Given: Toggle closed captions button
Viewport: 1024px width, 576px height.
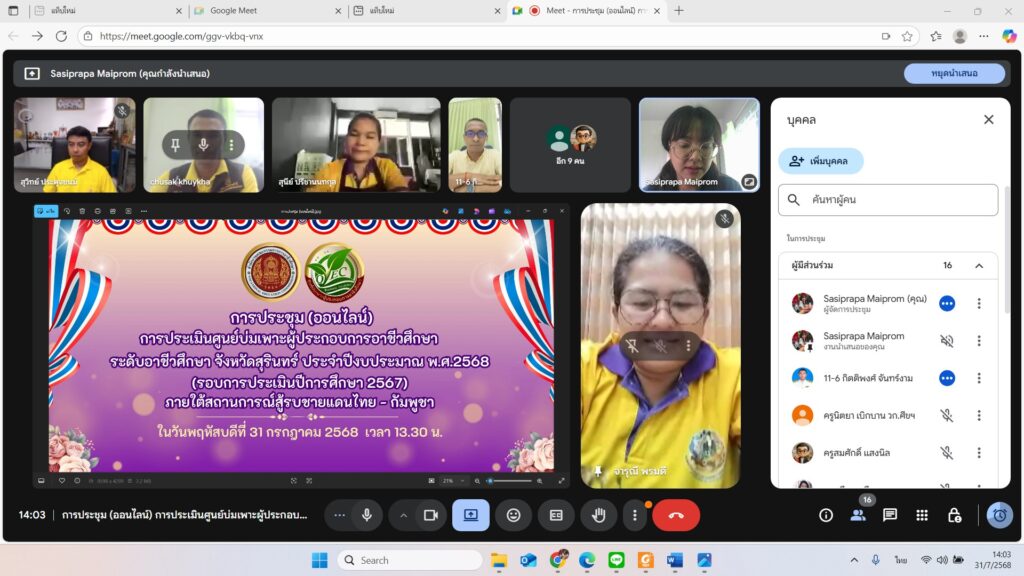Looking at the screenshot, I should (556, 515).
